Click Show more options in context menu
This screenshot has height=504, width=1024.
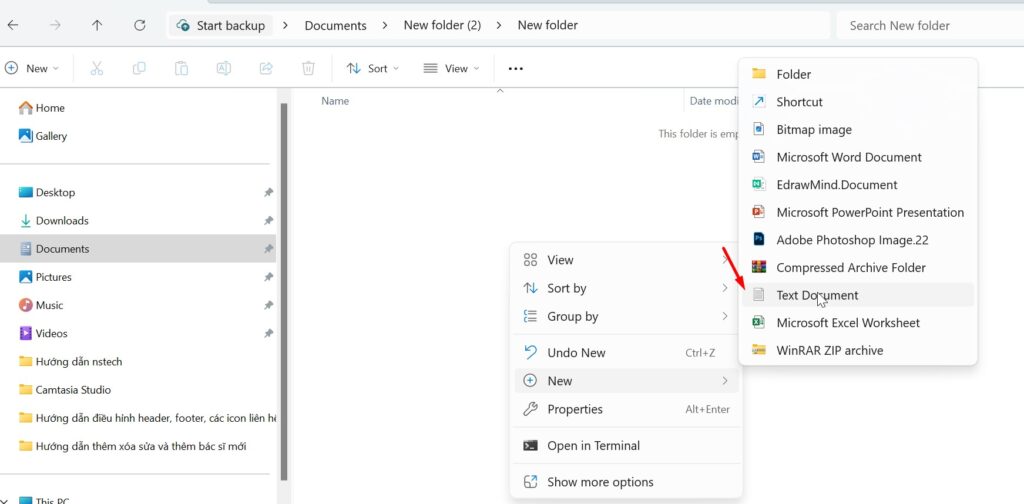(x=600, y=482)
